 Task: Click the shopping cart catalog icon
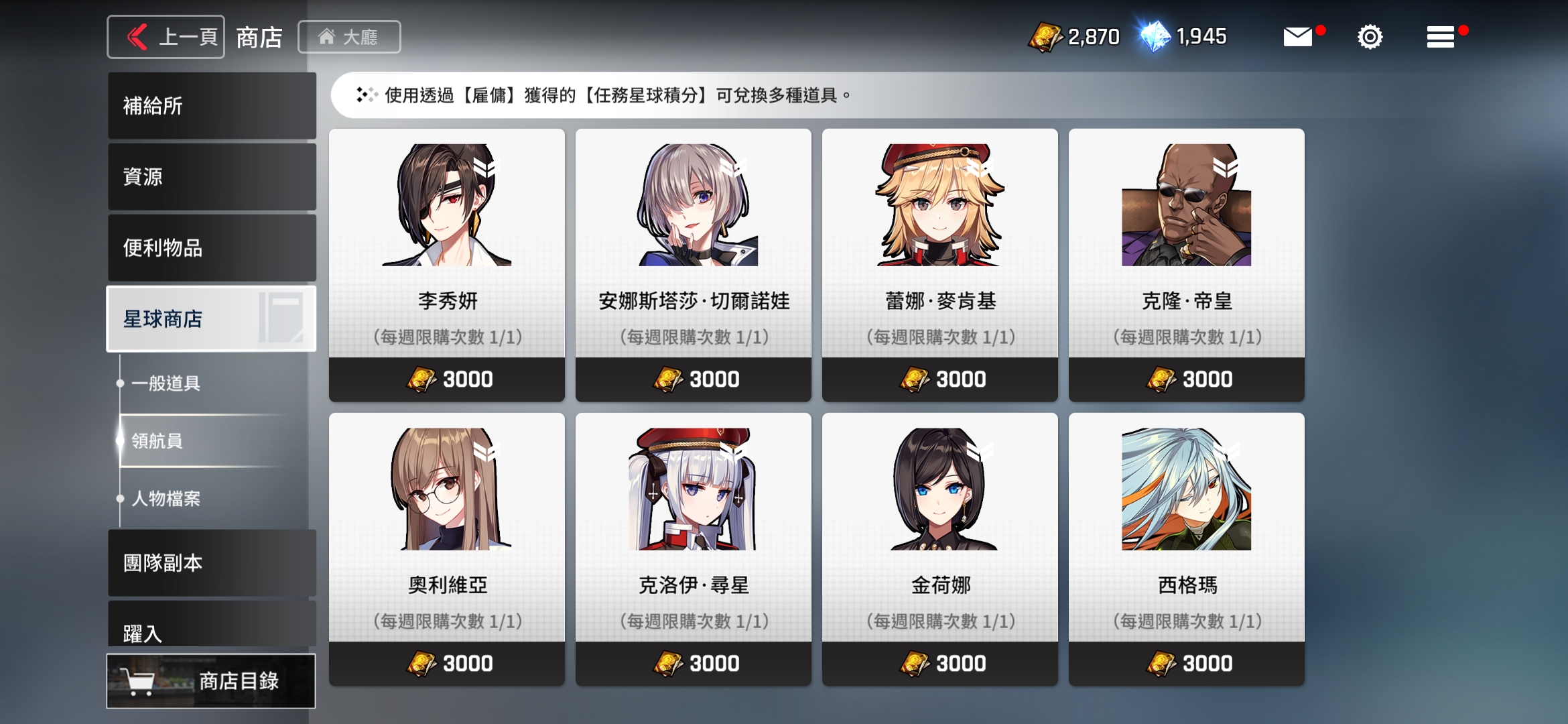point(137,682)
